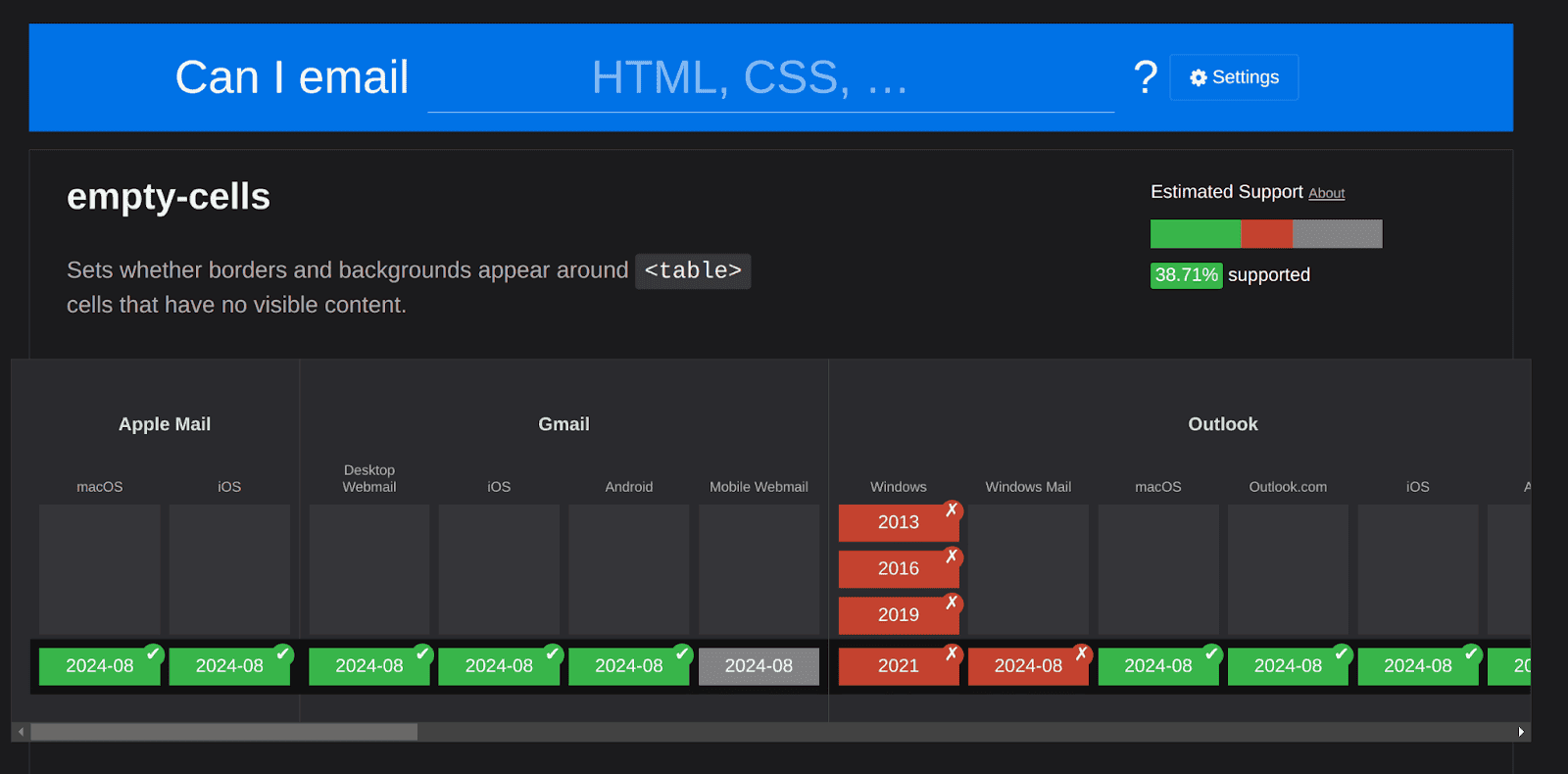Select Outlook macOS 2024-08 result
The width and height of the screenshot is (1568, 774).
pyautogui.click(x=1158, y=666)
